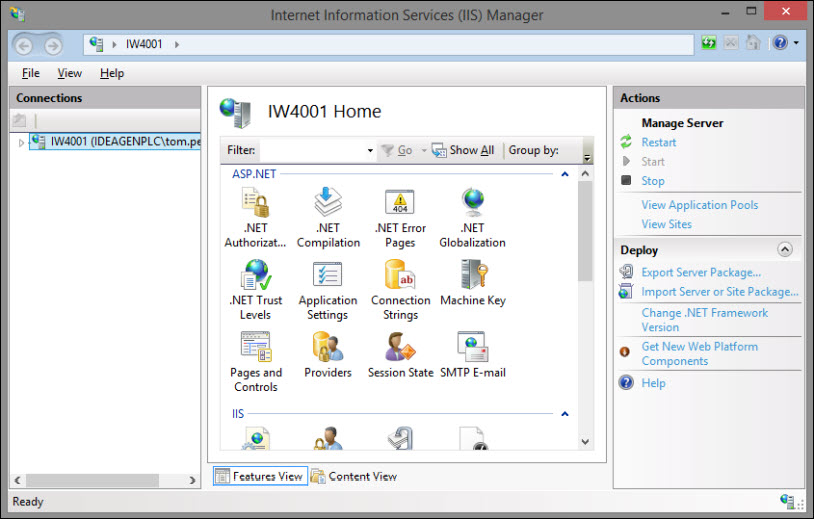The image size is (814, 519).
Task: Open Application Settings feature
Action: pos(328,290)
